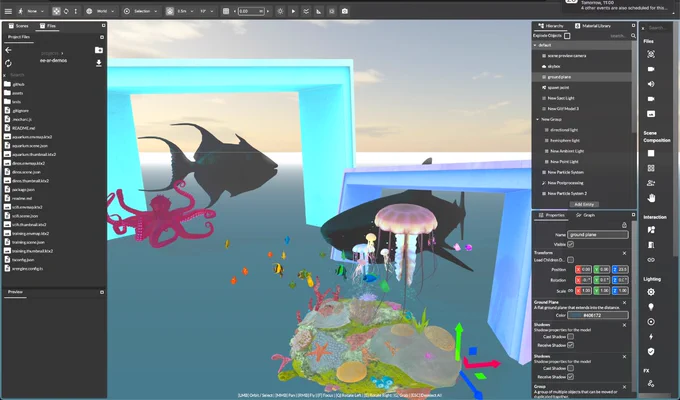Select the scale gizmo tool
Screen dimensions: 680x400
click(75, 11)
